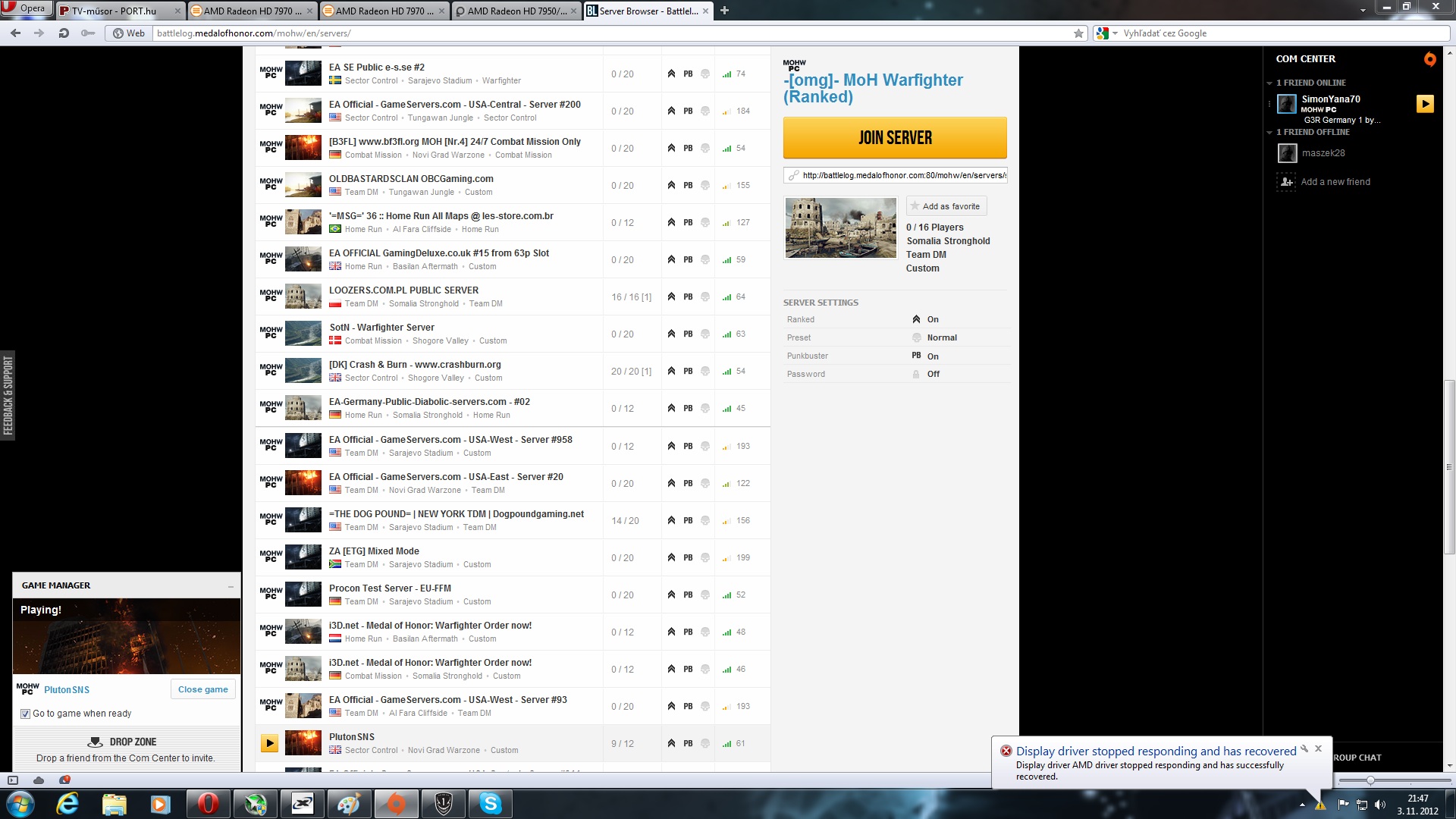Screen dimensions: 1456x819
Task: Select the Server Browser Battlelog tab
Action: [x=648, y=11]
